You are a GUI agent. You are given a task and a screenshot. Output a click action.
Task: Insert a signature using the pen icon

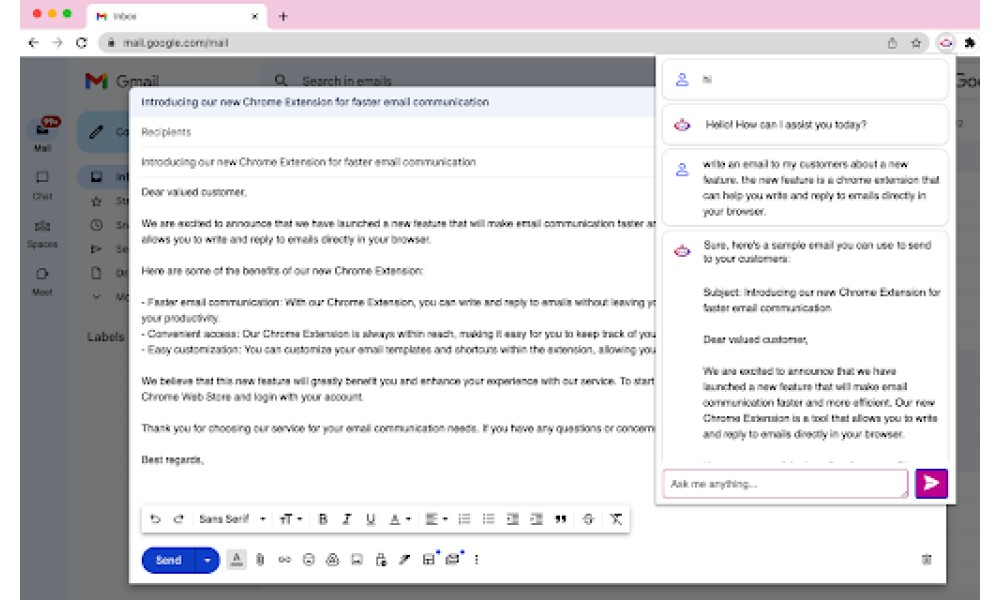404,560
